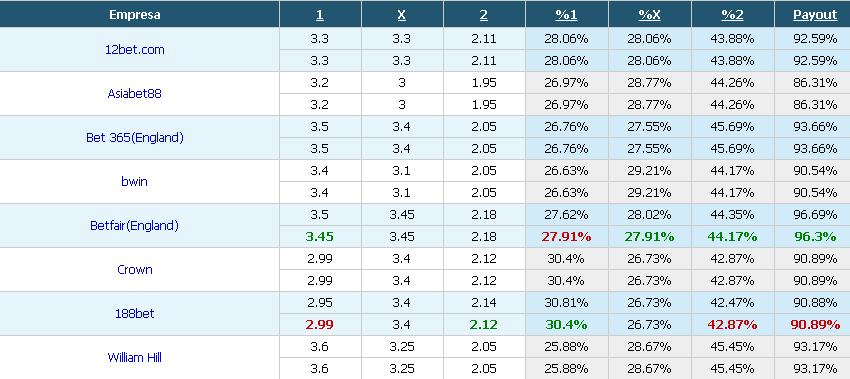Open the Betfair(England) link
The width and height of the screenshot is (850, 379).
click(134, 226)
